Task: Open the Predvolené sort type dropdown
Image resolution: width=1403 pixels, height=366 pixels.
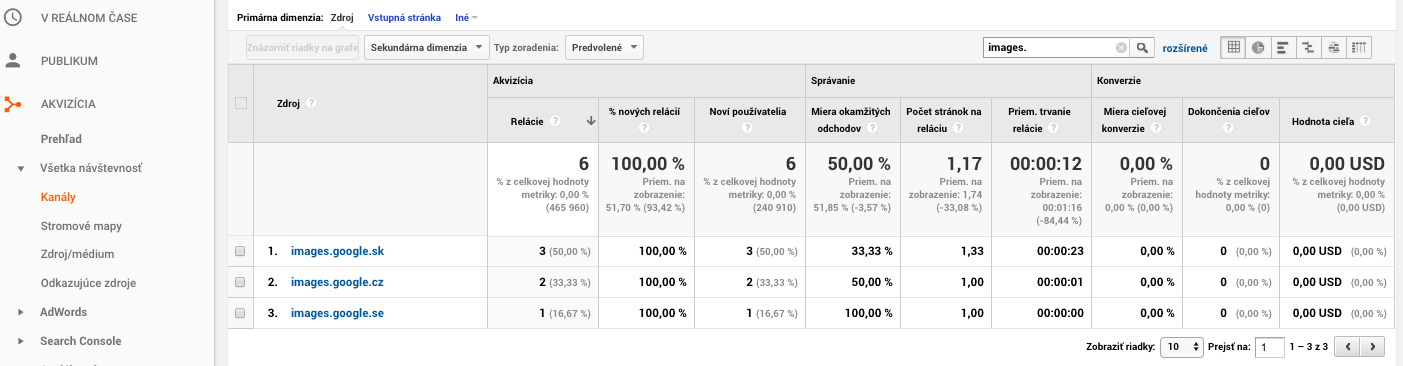Action: coord(604,47)
